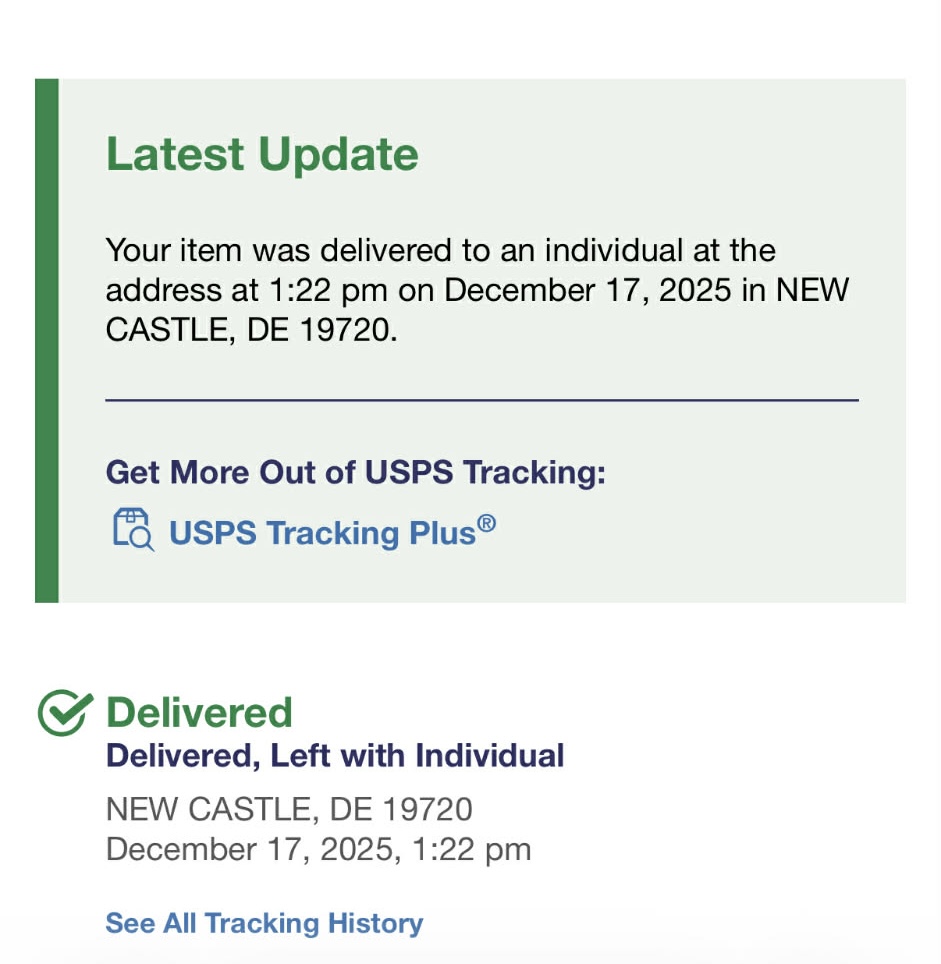Screen dimensions: 941x964
Task: Click gray "NEW CASTLE, DE 19720" location line
Action: 289,808
